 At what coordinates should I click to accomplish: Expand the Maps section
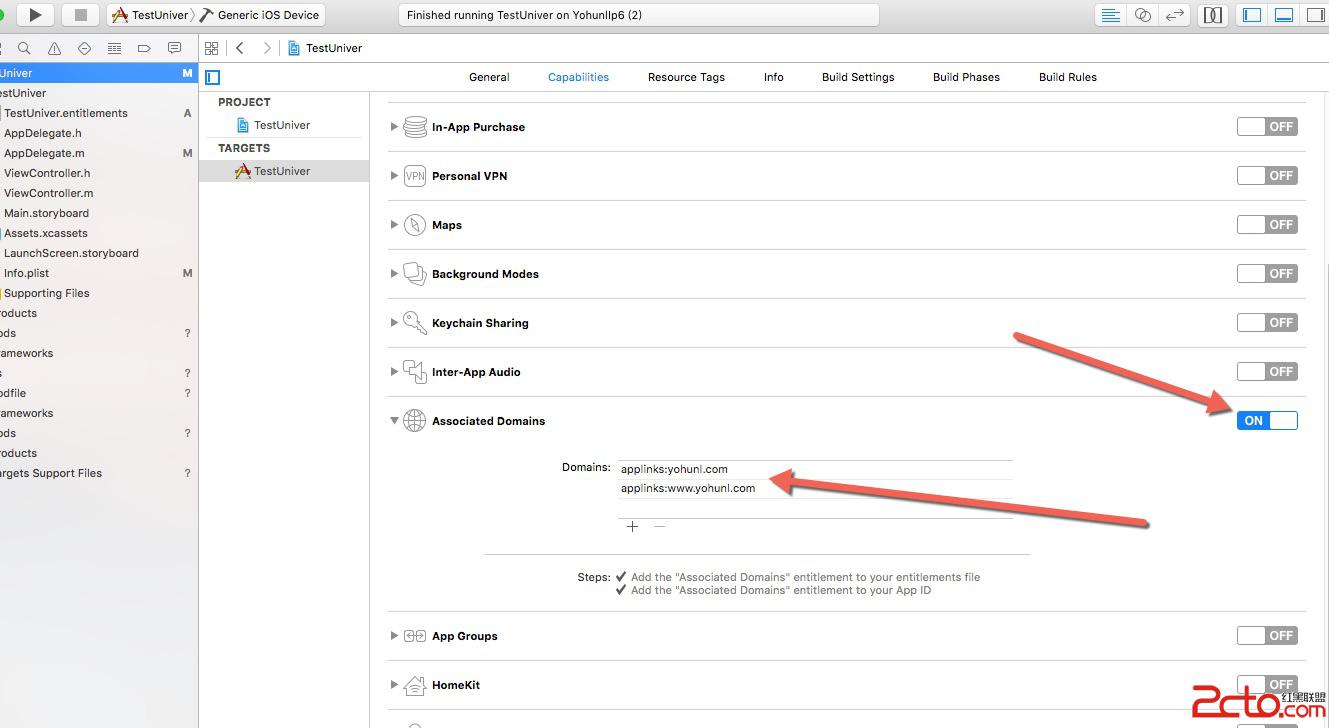[x=394, y=225]
